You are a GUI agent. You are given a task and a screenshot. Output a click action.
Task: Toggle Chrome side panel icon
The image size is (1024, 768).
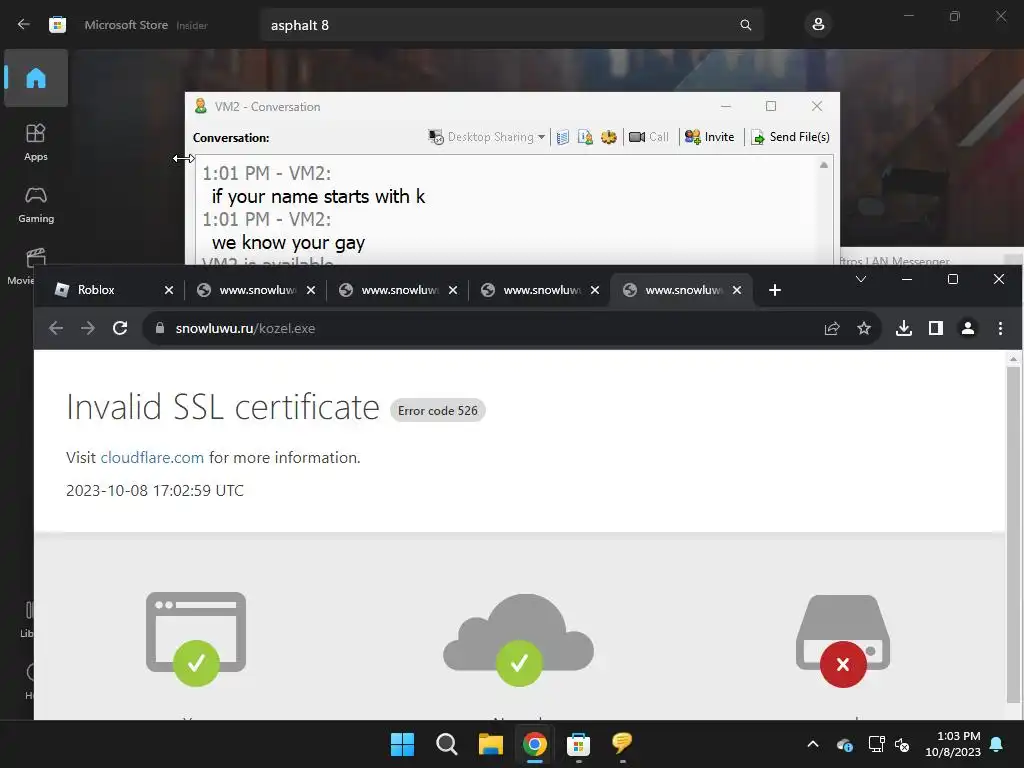click(x=936, y=328)
